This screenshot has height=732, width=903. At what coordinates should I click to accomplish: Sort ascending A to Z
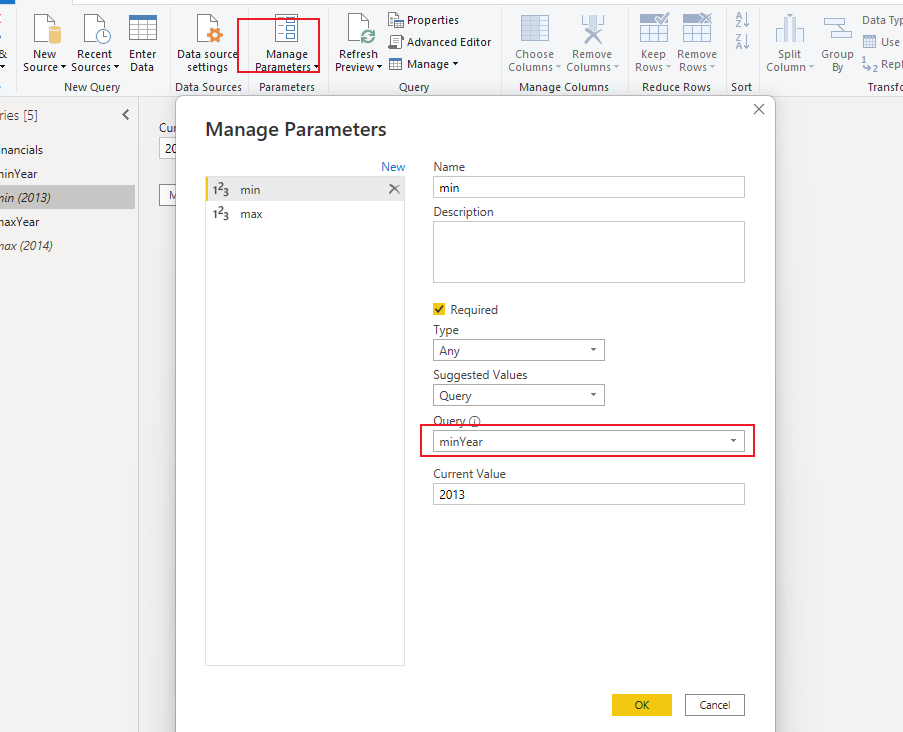point(742,20)
